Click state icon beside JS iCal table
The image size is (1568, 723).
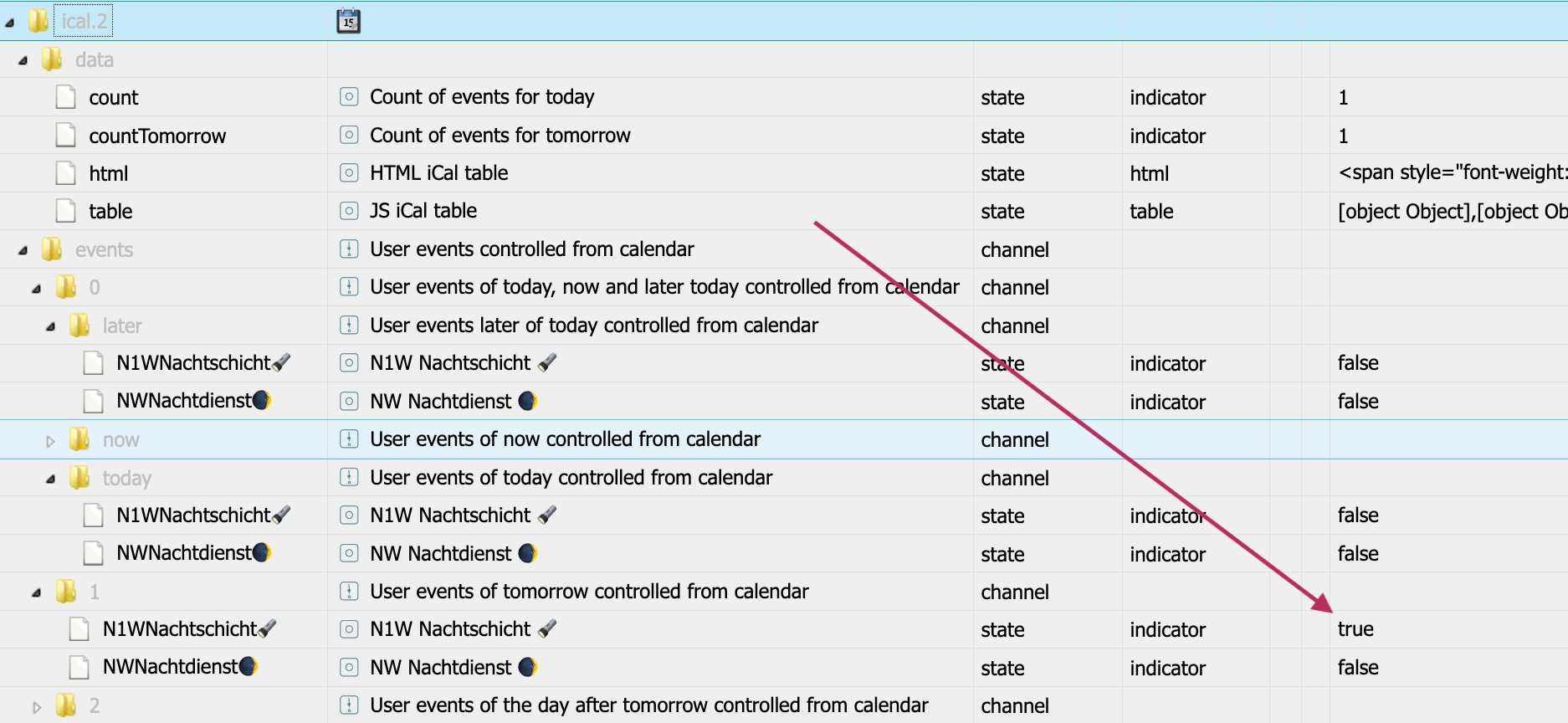349,211
